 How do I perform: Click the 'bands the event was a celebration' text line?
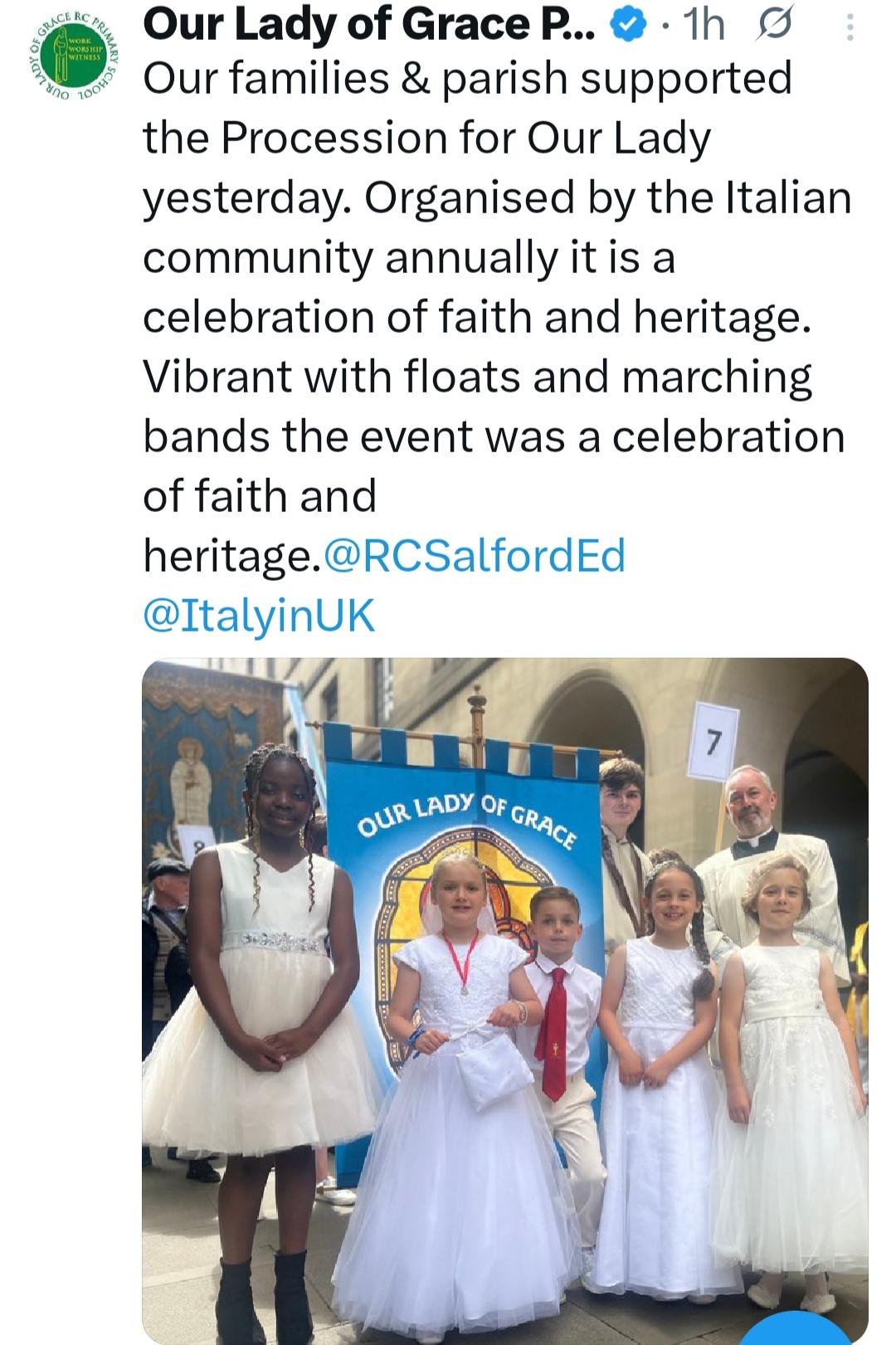click(494, 436)
